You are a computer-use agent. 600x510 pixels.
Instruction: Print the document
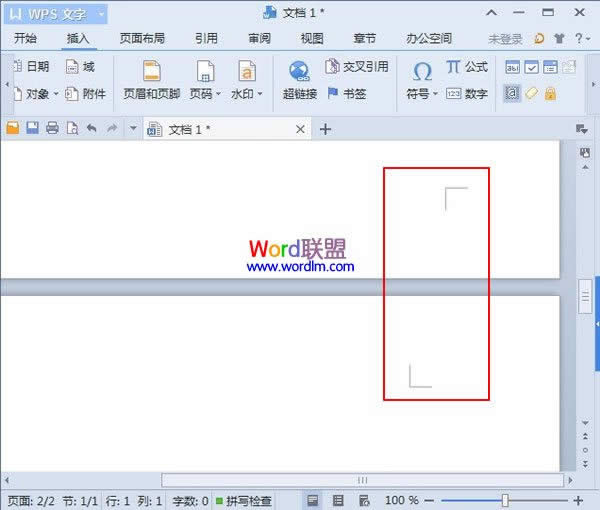click(x=52, y=128)
